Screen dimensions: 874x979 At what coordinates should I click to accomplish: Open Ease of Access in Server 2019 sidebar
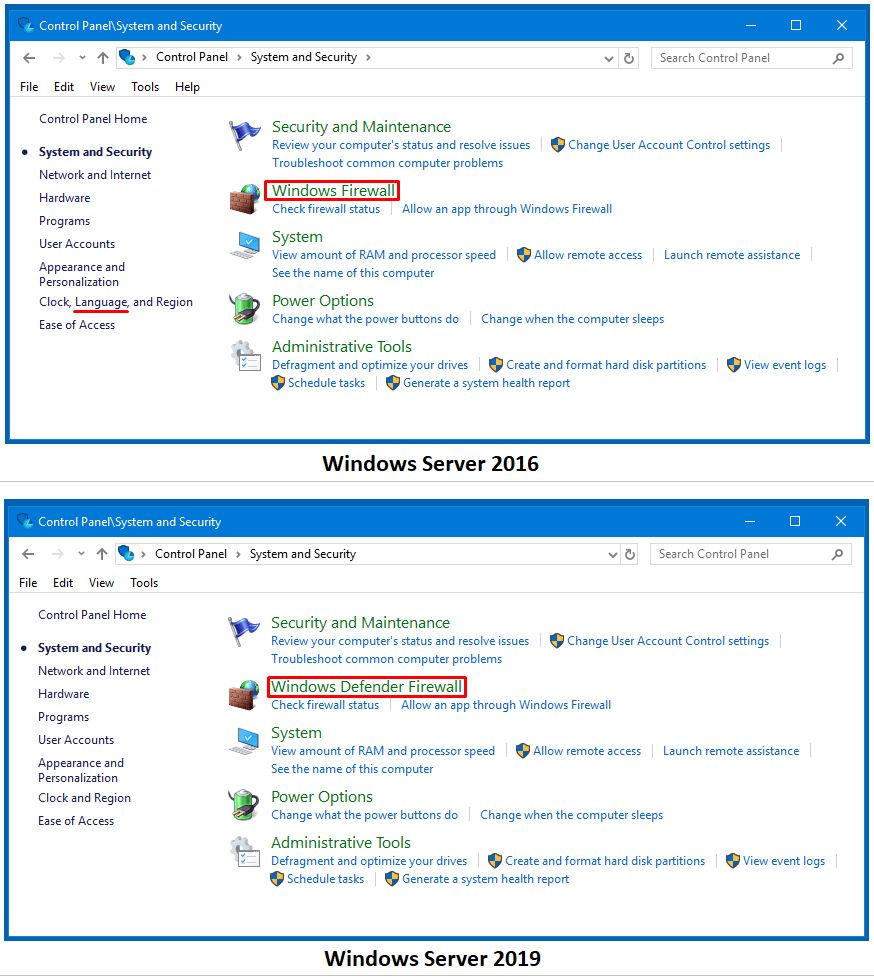76,821
